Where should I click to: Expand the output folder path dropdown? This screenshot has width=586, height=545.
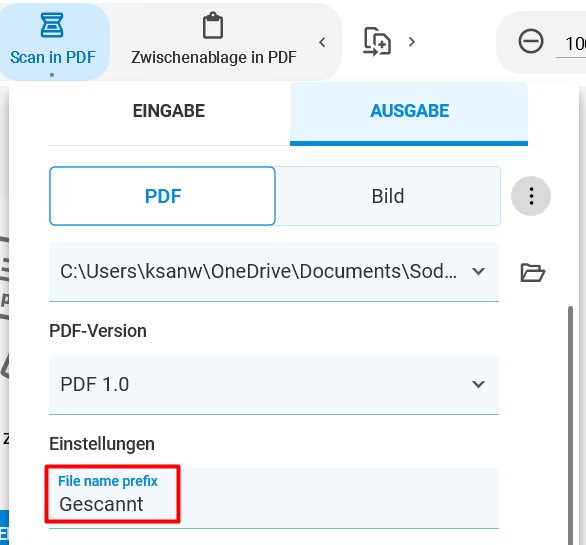click(478, 271)
